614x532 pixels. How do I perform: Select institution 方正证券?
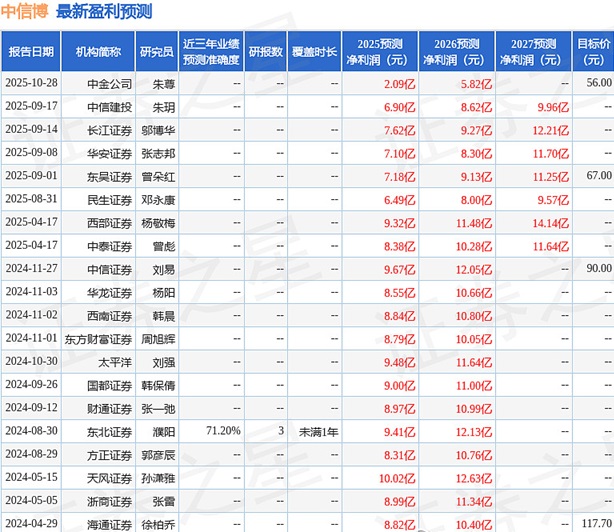[109, 455]
